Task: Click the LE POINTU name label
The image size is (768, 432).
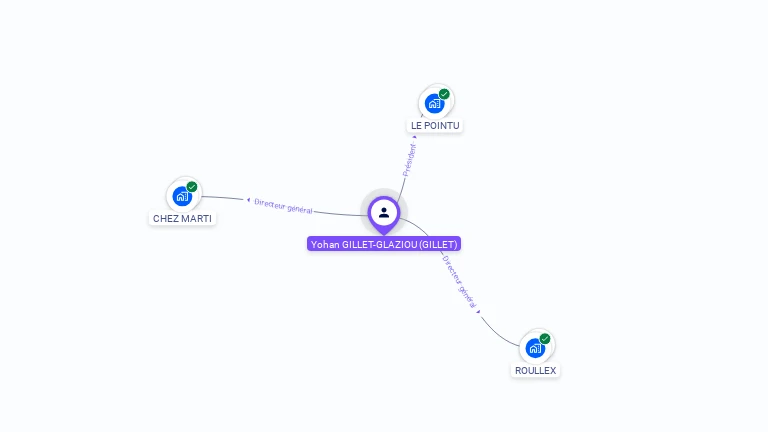Action: click(x=435, y=125)
